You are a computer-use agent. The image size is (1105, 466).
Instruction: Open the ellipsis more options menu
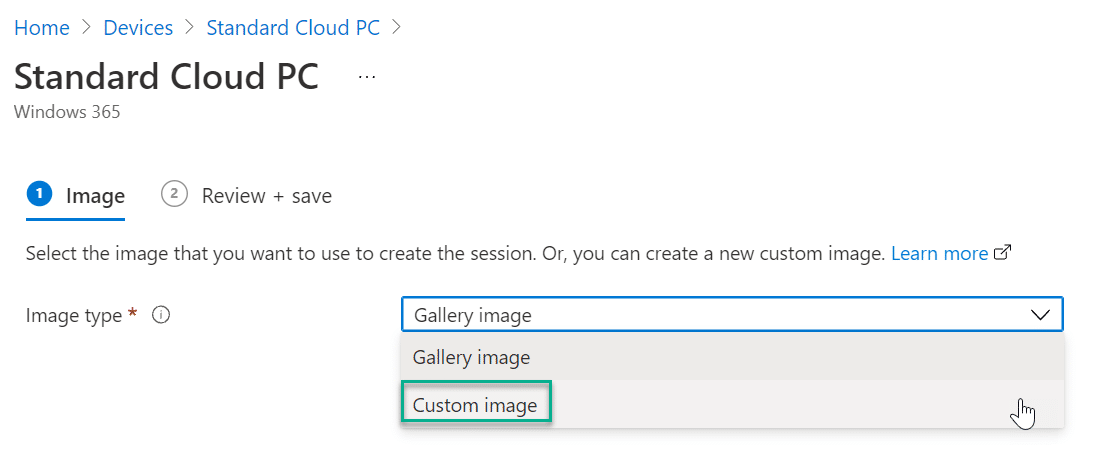[366, 76]
